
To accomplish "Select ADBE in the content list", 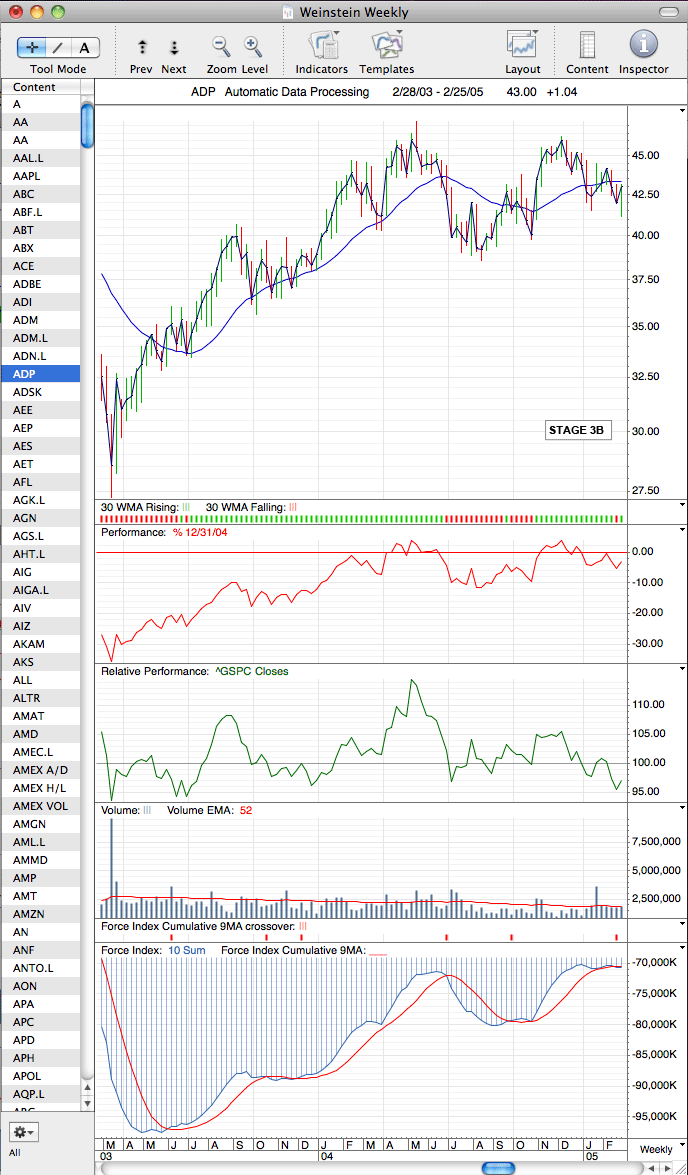I will coord(40,284).
